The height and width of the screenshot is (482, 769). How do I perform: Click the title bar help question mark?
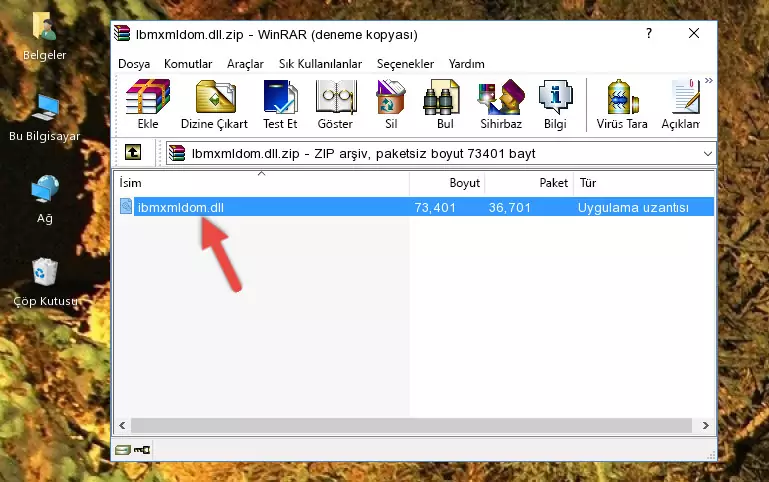pos(649,33)
